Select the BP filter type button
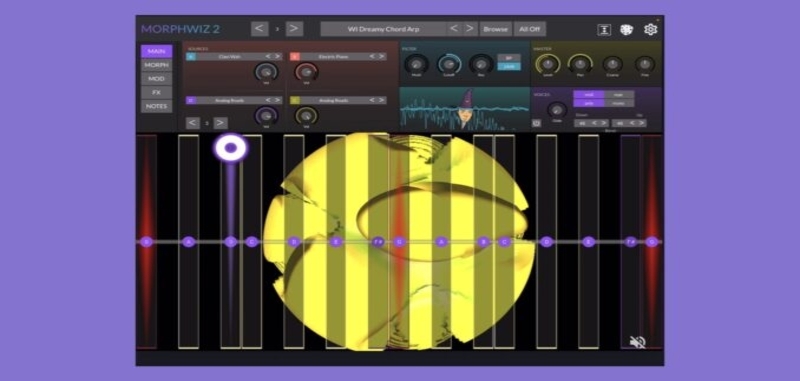The width and height of the screenshot is (800, 381). 509,58
